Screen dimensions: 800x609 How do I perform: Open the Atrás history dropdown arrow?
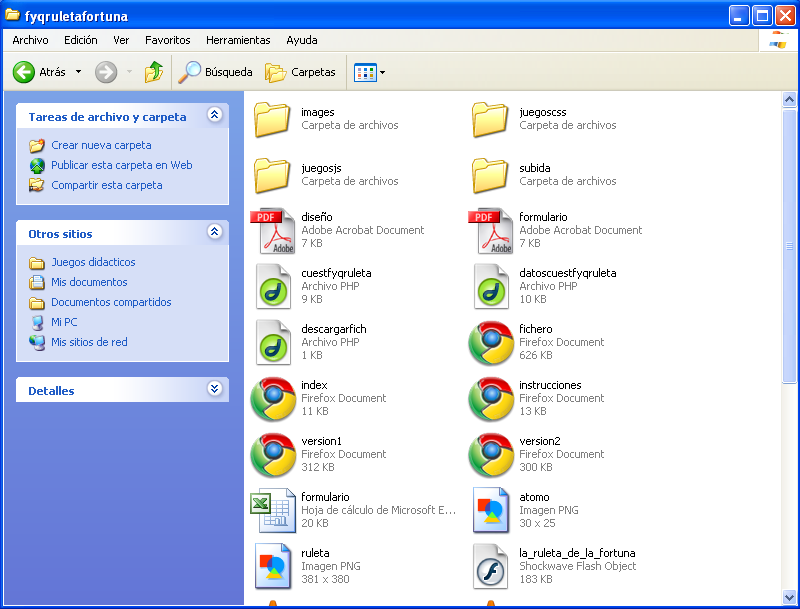[x=78, y=72]
